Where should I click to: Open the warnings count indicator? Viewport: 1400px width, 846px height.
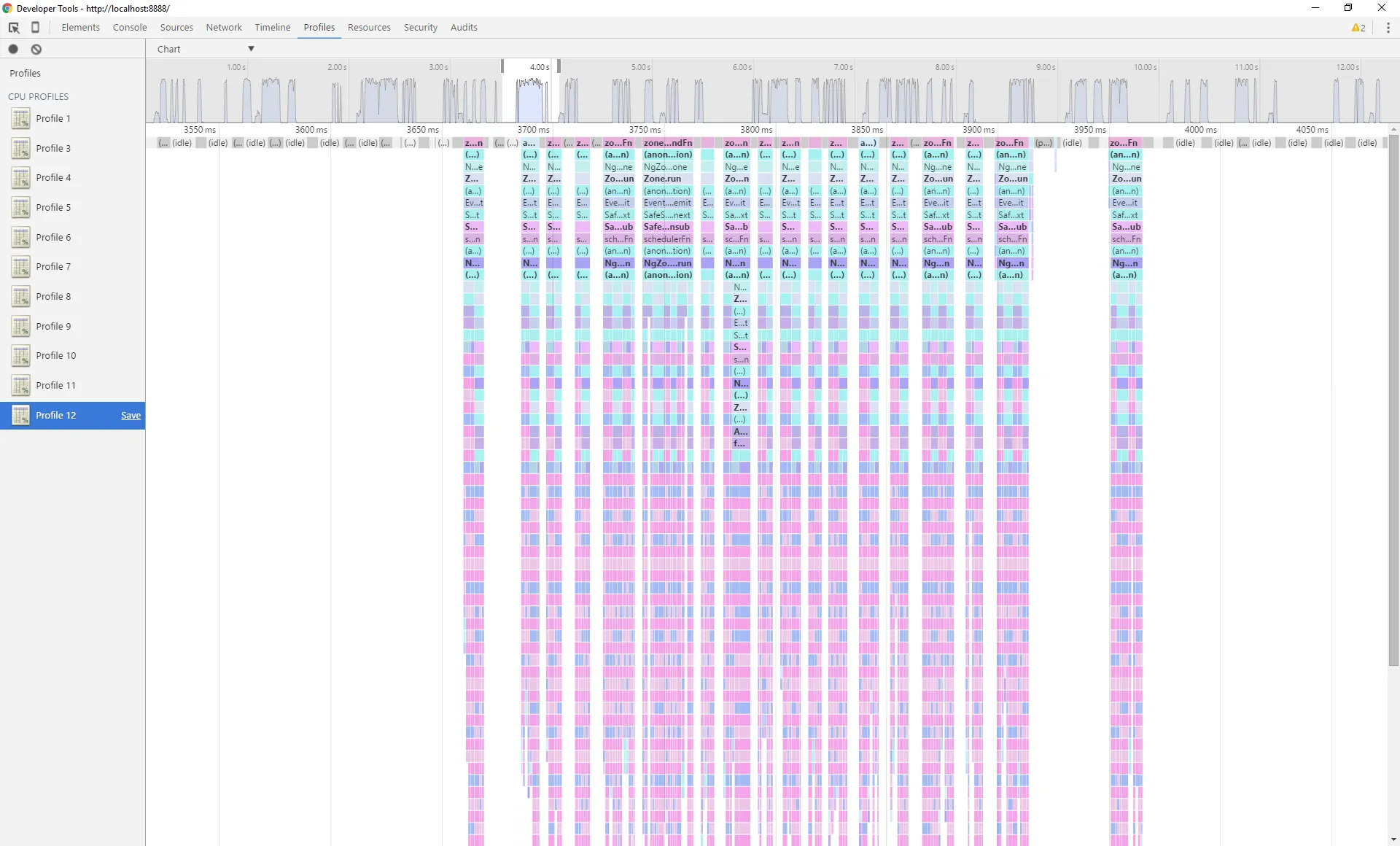pos(1358,28)
